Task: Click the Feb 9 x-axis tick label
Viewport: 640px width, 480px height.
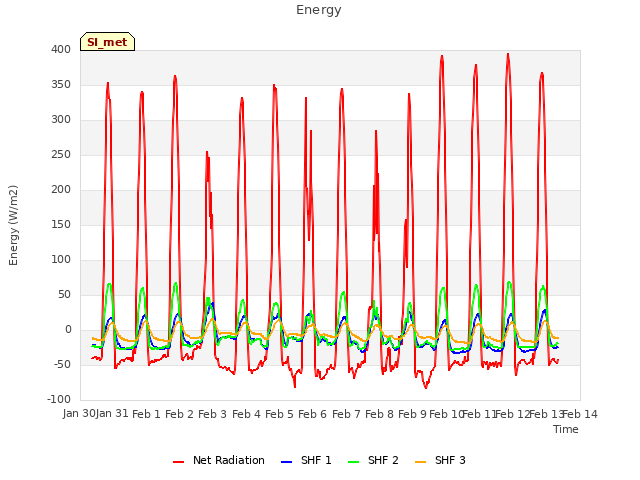Action: [412, 414]
